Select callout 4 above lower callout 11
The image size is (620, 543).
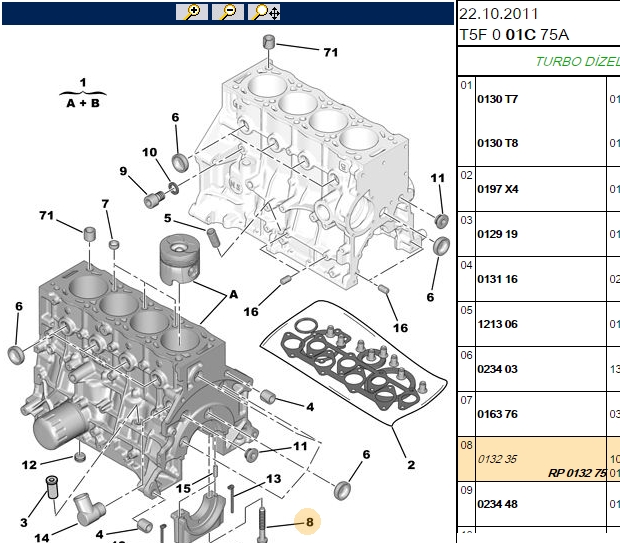[310, 407]
